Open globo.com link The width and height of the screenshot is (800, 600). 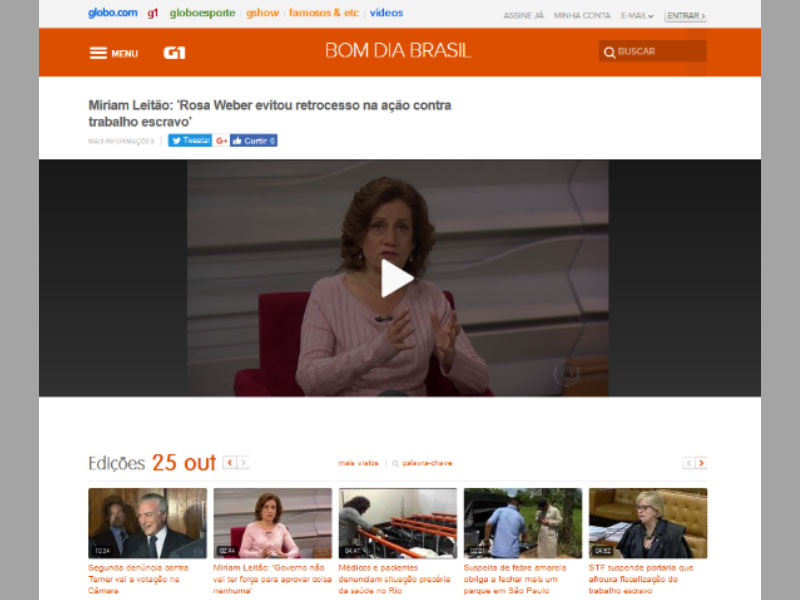(113, 13)
